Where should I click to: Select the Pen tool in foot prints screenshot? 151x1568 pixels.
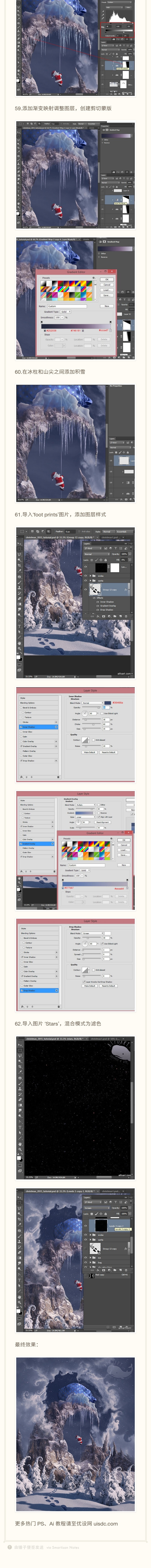tap(19, 621)
